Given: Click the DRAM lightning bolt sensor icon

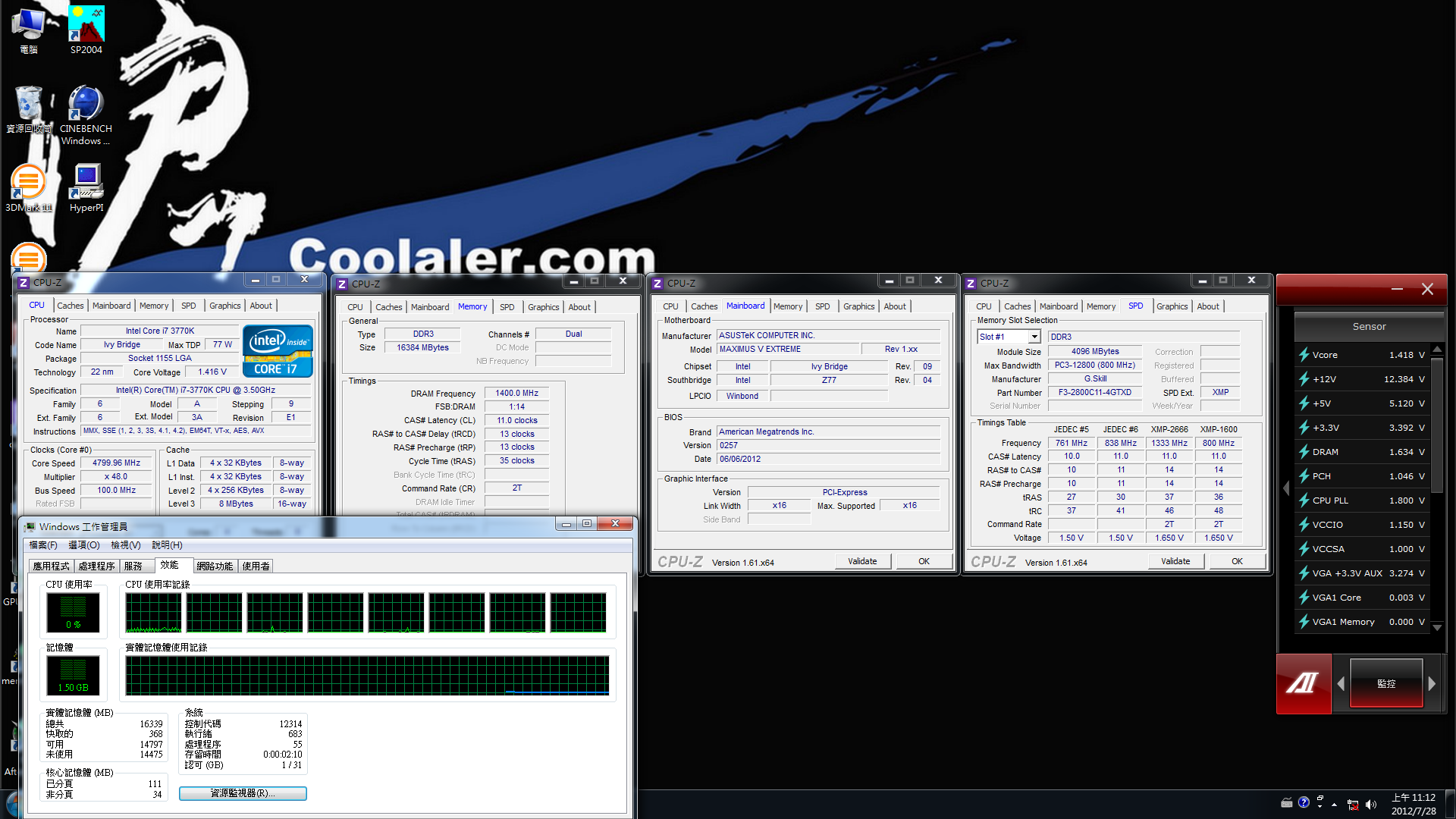Looking at the screenshot, I should 1304,452.
